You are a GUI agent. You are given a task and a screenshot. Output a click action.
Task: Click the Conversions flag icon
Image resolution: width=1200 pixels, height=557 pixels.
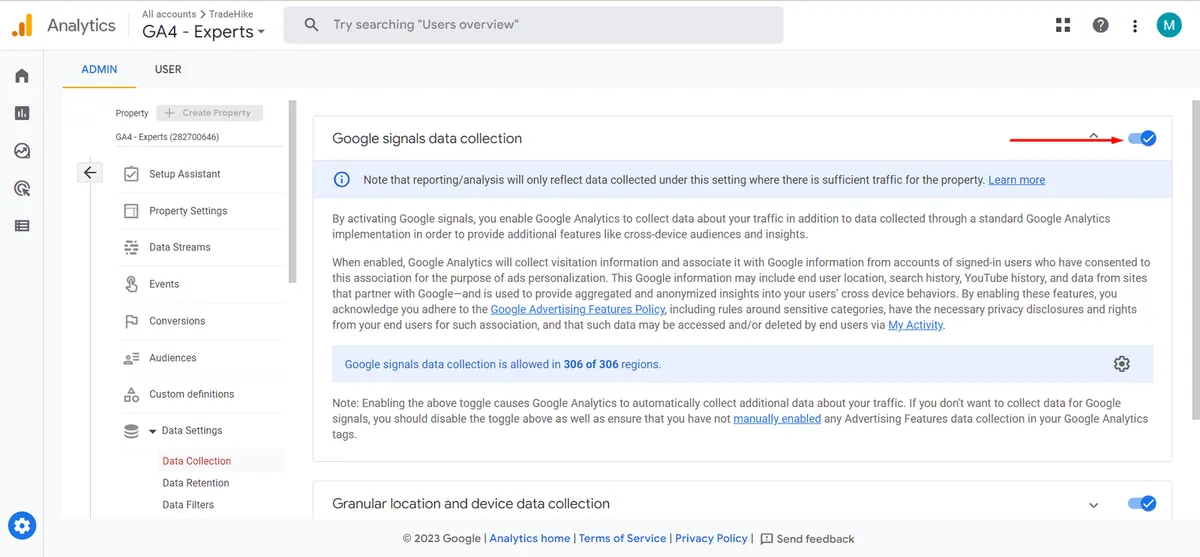pyautogui.click(x=131, y=321)
